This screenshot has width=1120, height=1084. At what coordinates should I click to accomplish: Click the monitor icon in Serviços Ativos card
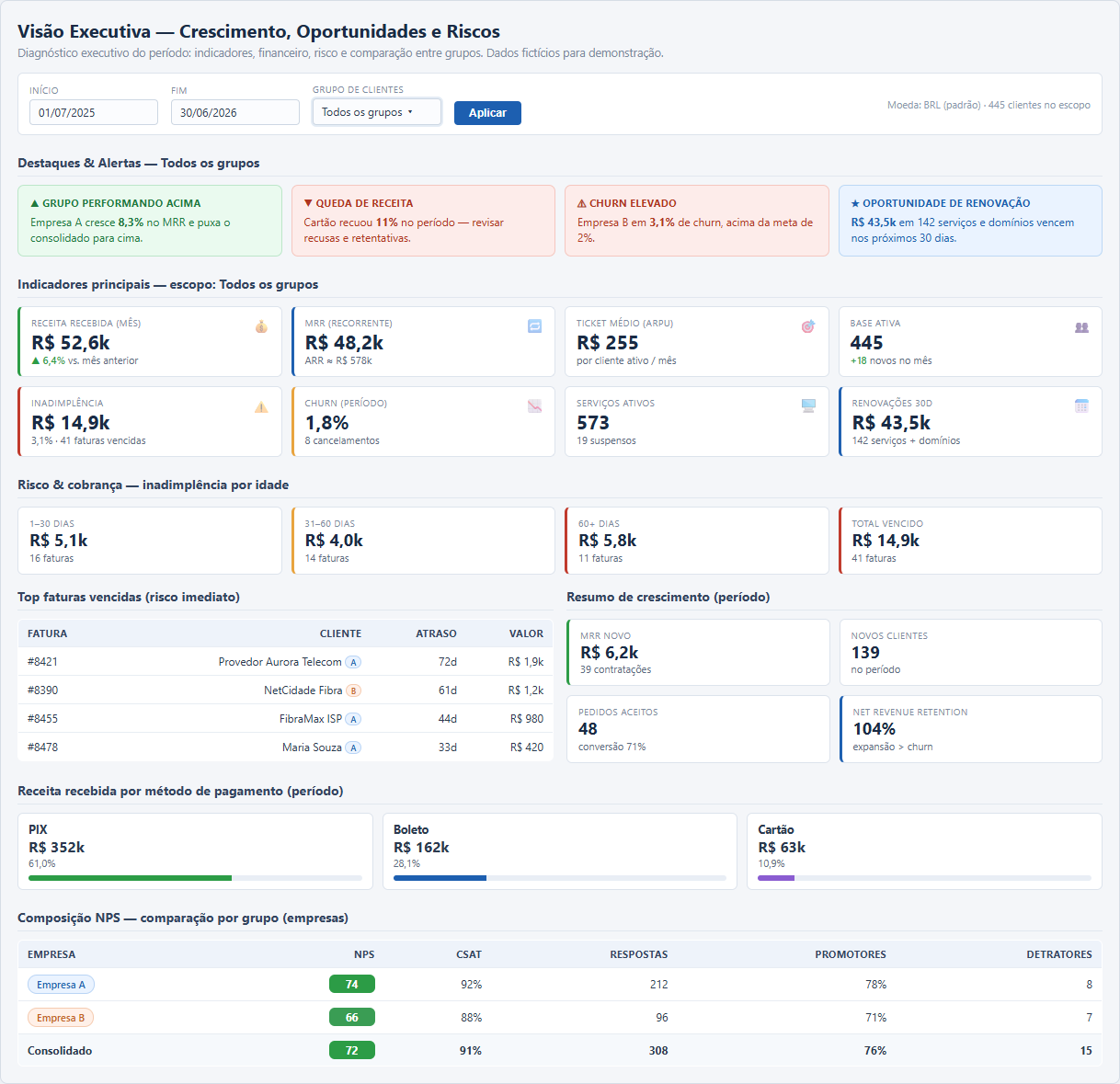808,406
